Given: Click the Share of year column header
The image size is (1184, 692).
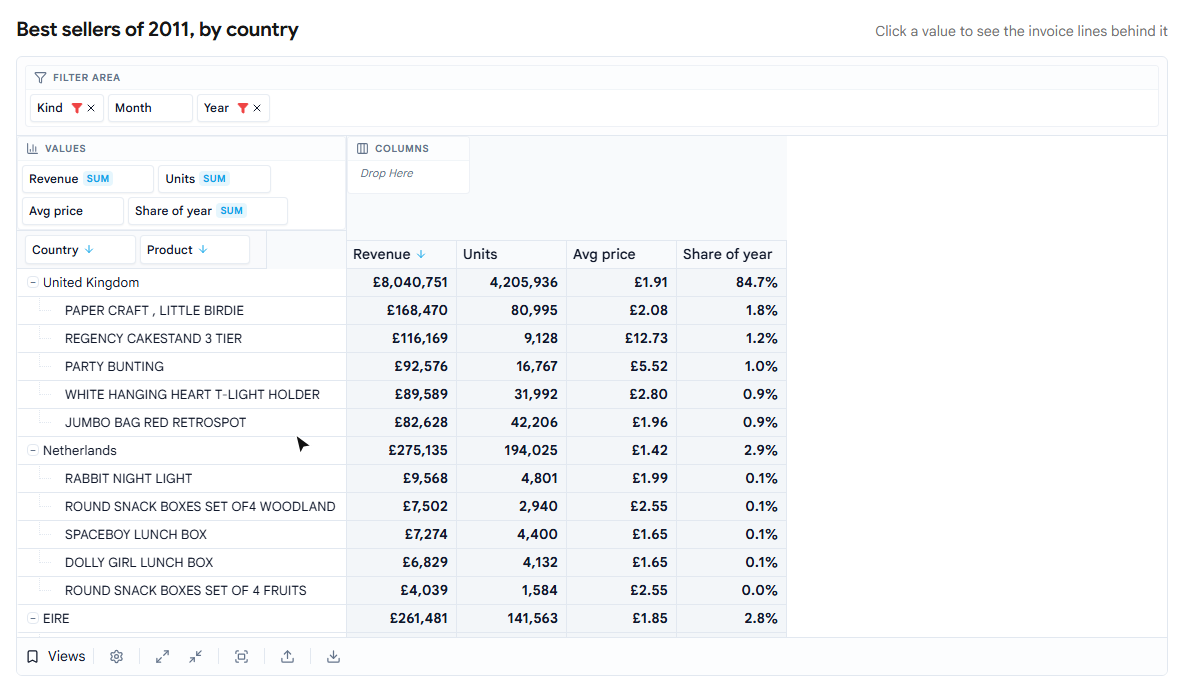Looking at the screenshot, I should [731, 255].
